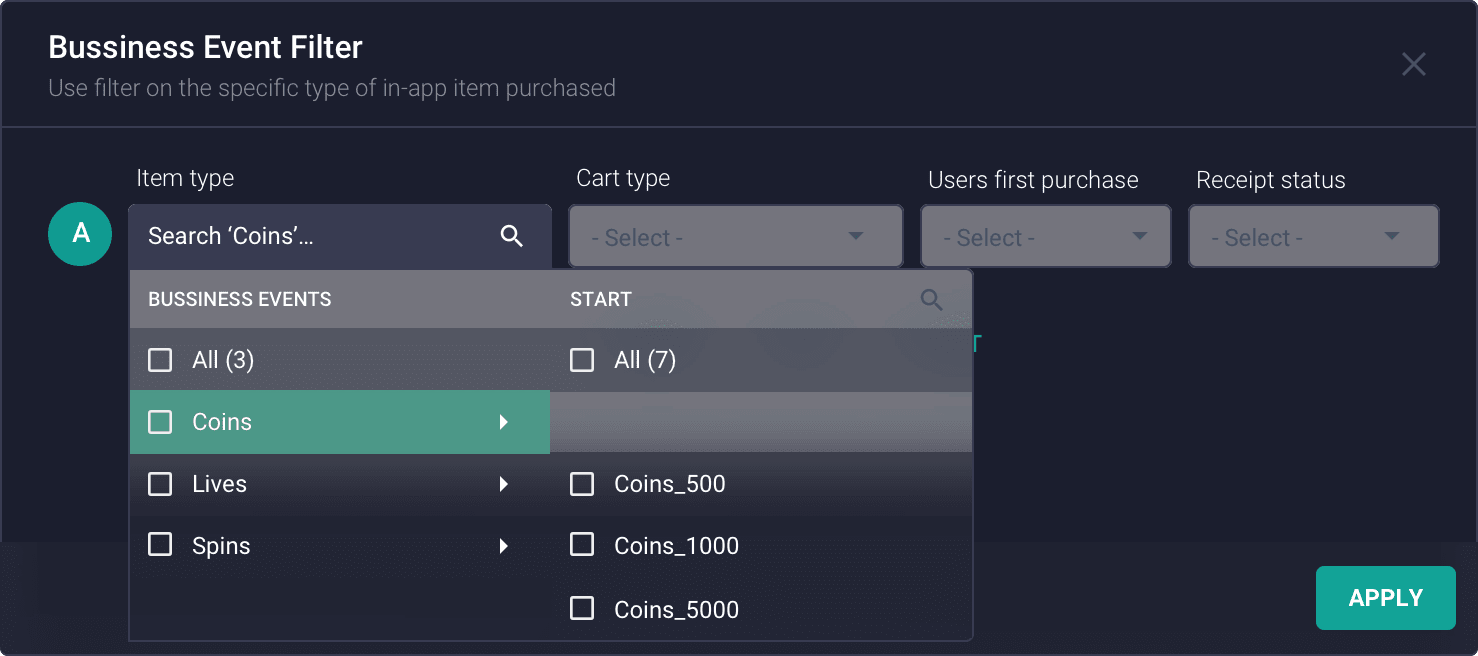The image size is (1478, 656).
Task: Enable the Lives checkbox
Action: click(x=160, y=483)
